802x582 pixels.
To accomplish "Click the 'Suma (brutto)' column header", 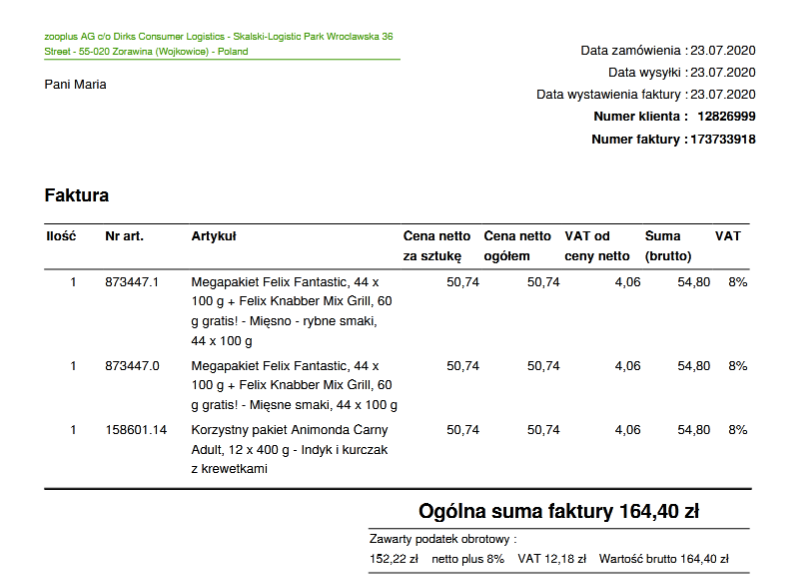I will click(668, 246).
